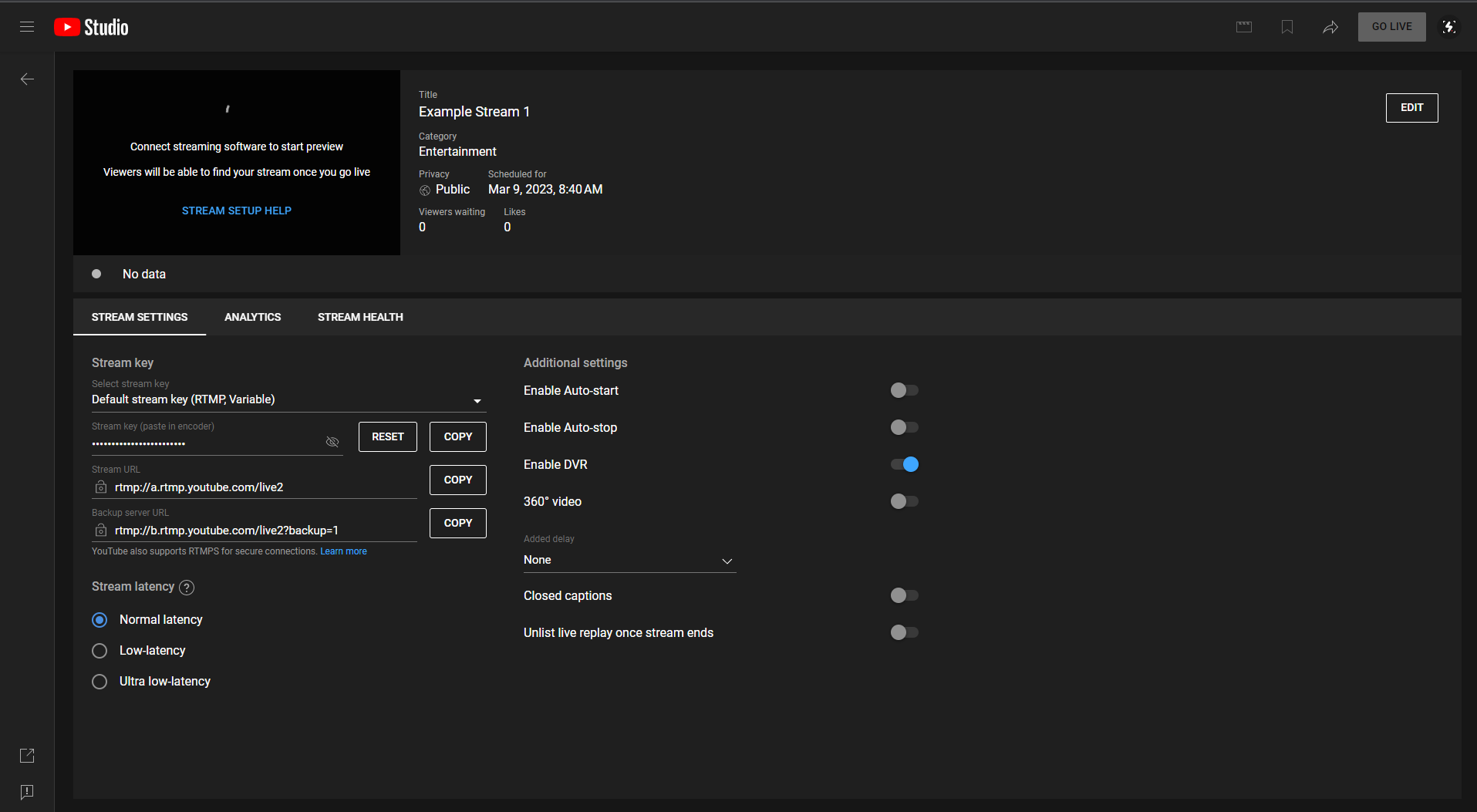Copy the Backup server URL
This screenshot has height=812, width=1477.
coord(458,523)
